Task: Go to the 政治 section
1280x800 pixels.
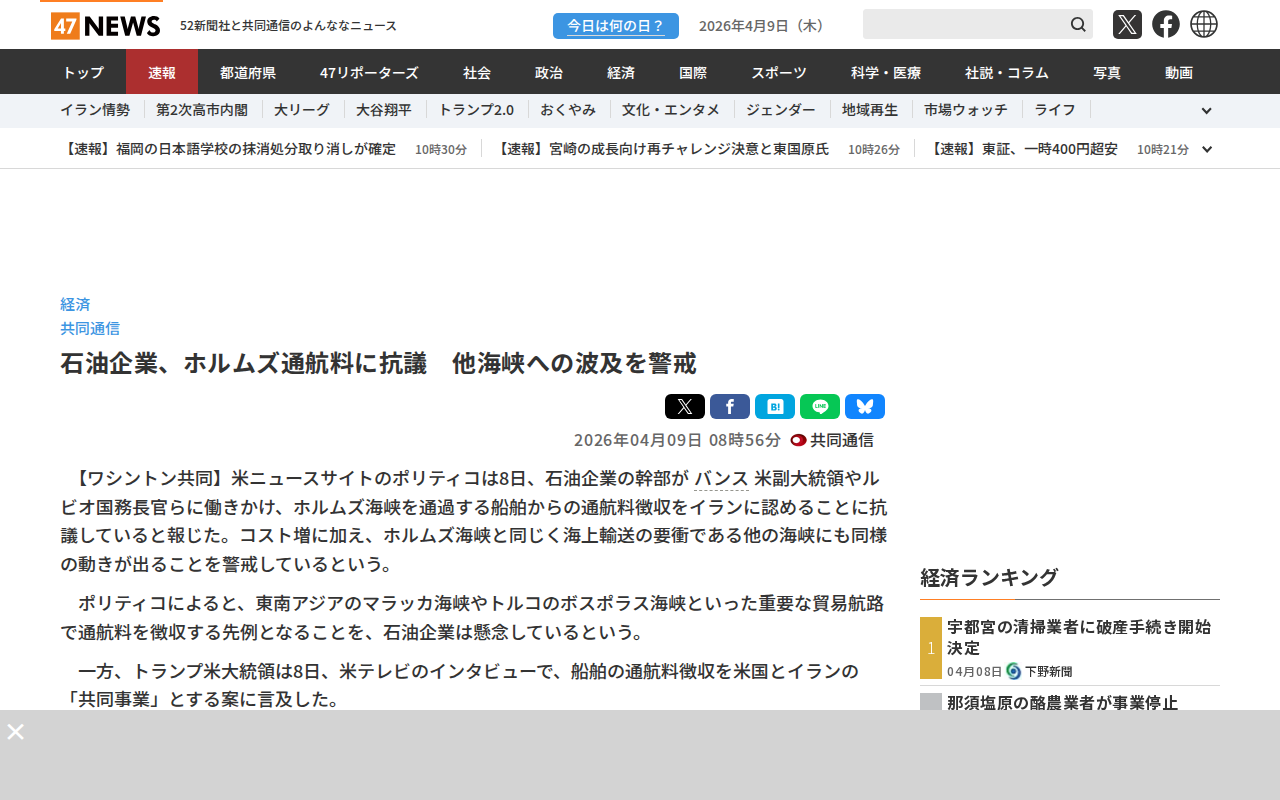Action: [x=549, y=72]
